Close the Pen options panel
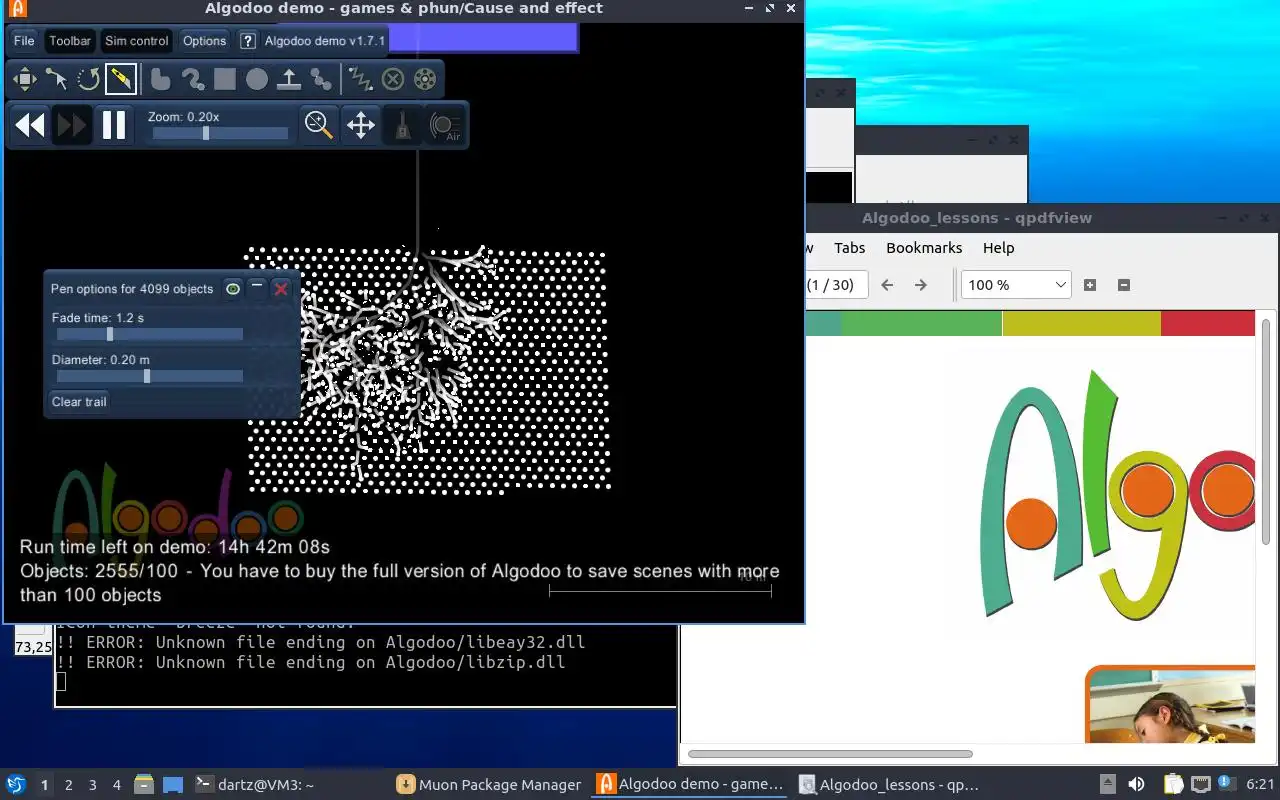Viewport: 1280px width, 800px height. (281, 288)
